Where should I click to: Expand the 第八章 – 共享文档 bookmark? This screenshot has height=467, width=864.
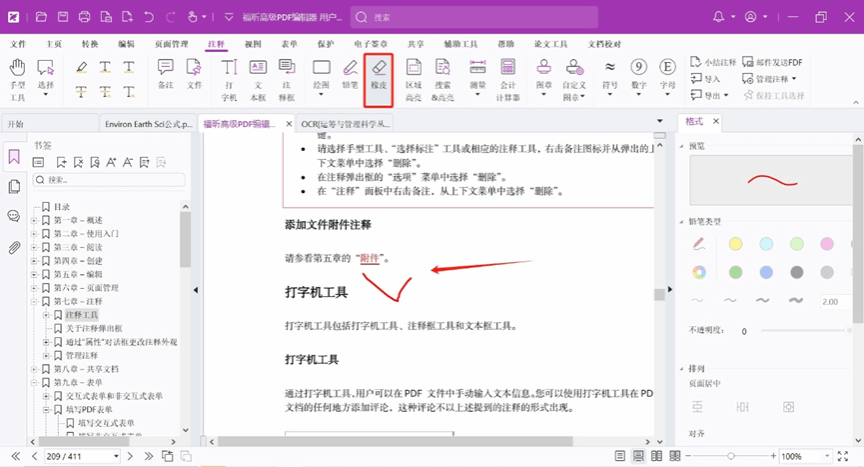point(34,369)
